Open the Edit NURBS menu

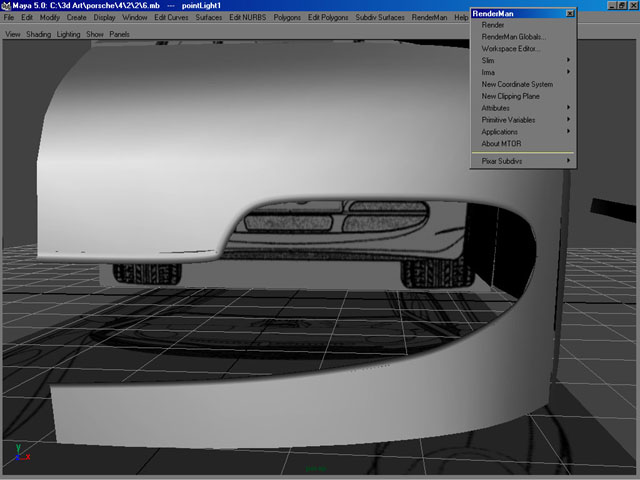coord(248,18)
